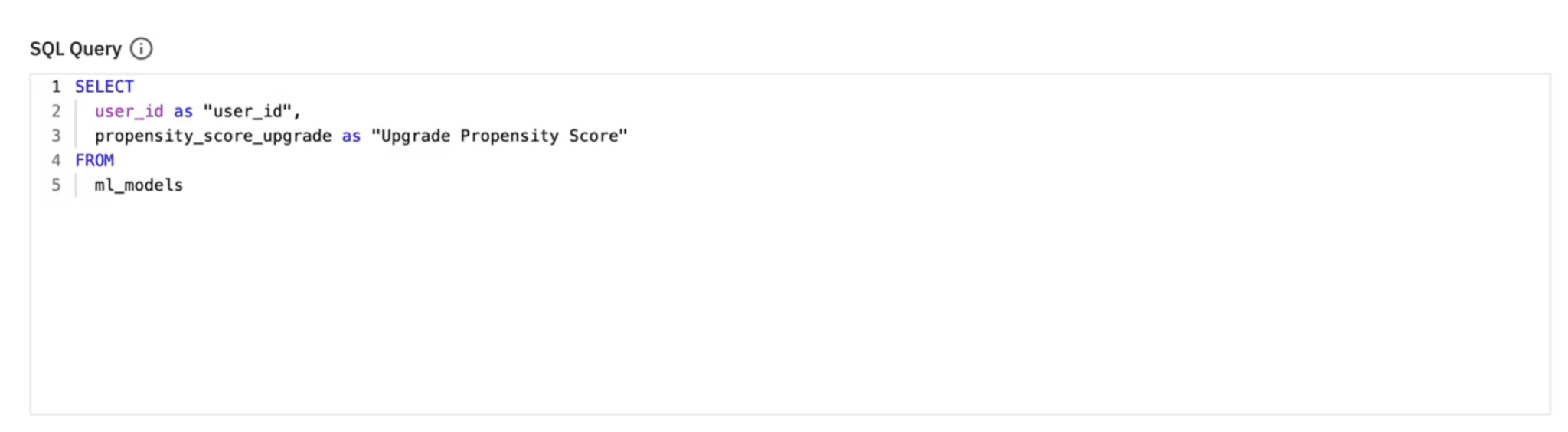The width and height of the screenshot is (1568, 432).
Task: Click the word Score in the alias
Action: point(593,136)
